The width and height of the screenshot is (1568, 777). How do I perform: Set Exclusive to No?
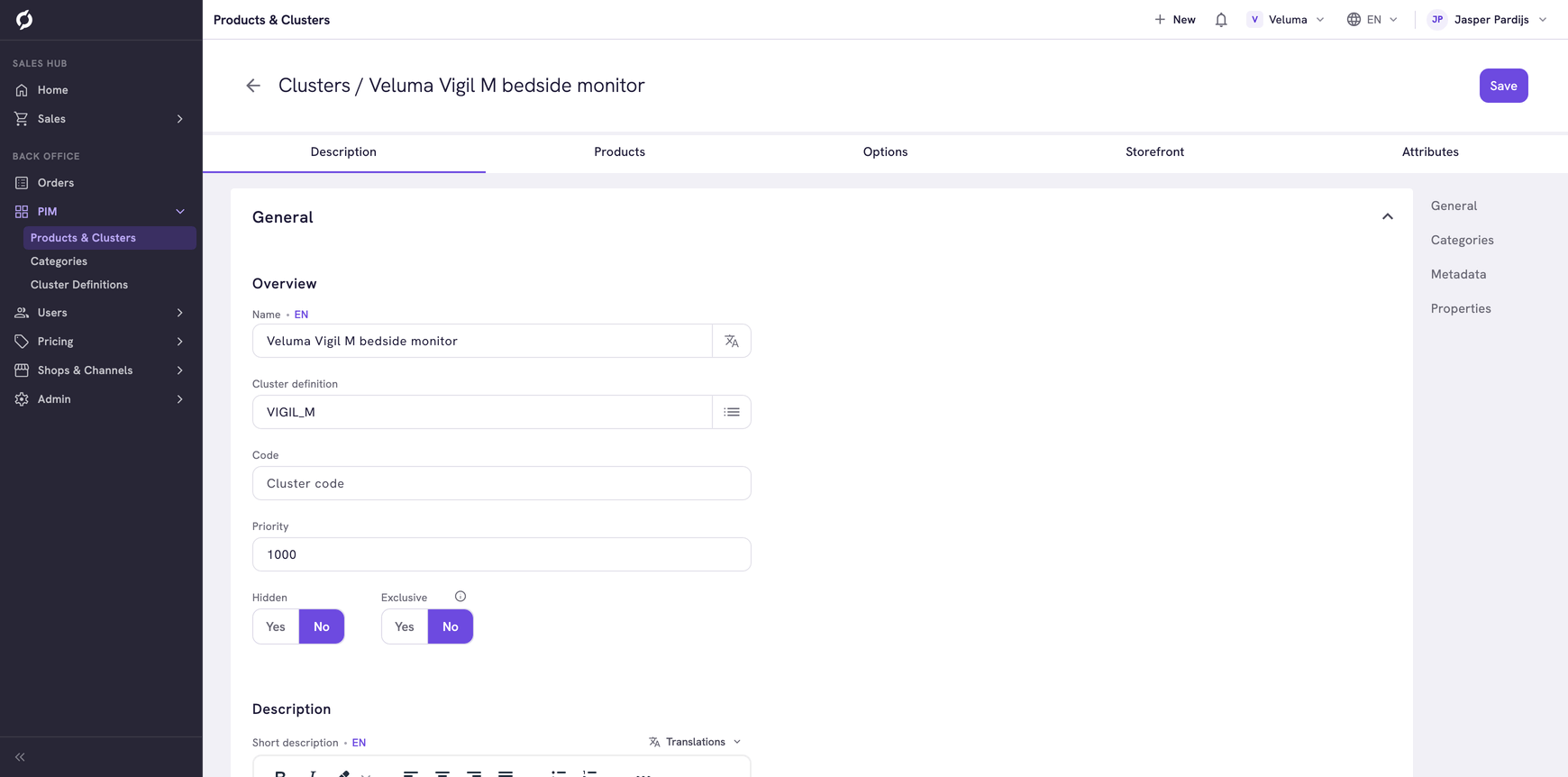451,626
